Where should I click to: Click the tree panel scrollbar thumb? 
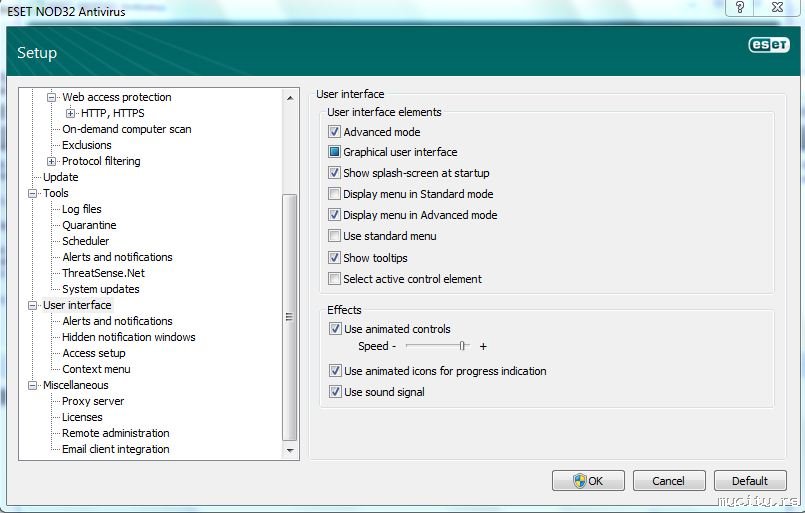(290, 317)
